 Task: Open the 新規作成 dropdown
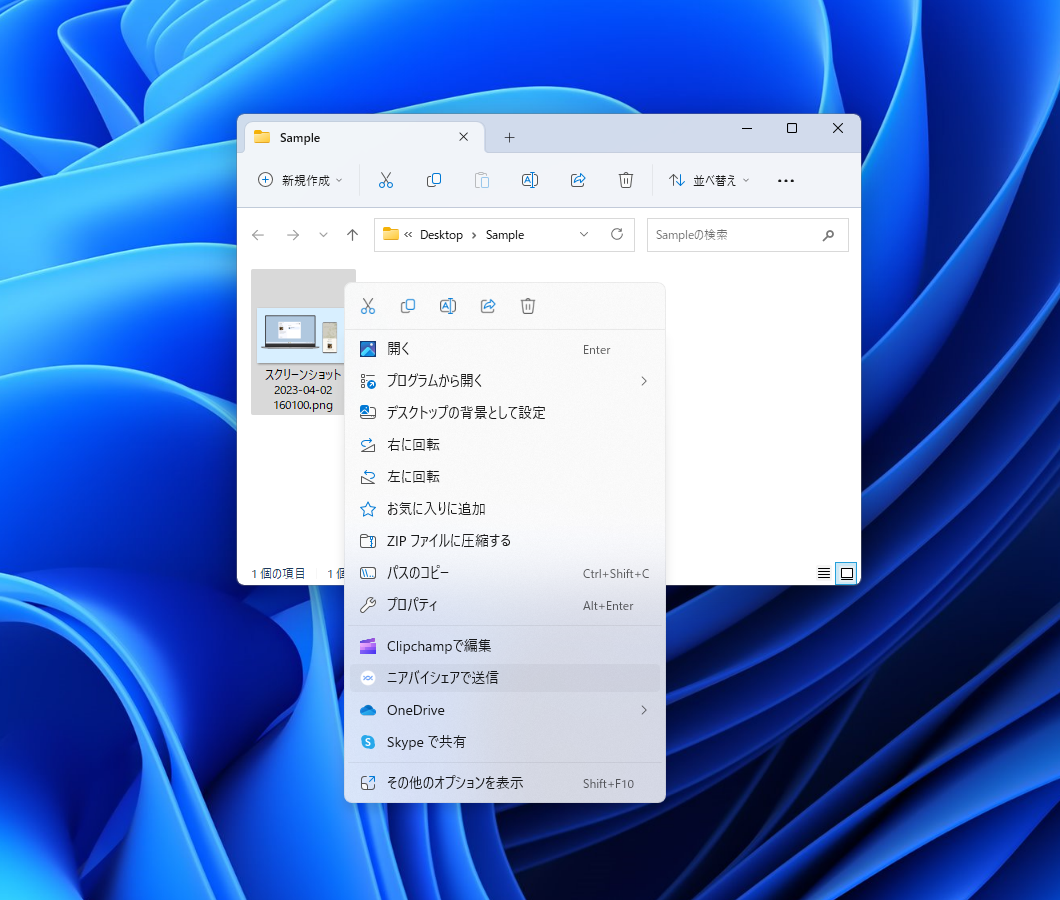pyautogui.click(x=301, y=180)
